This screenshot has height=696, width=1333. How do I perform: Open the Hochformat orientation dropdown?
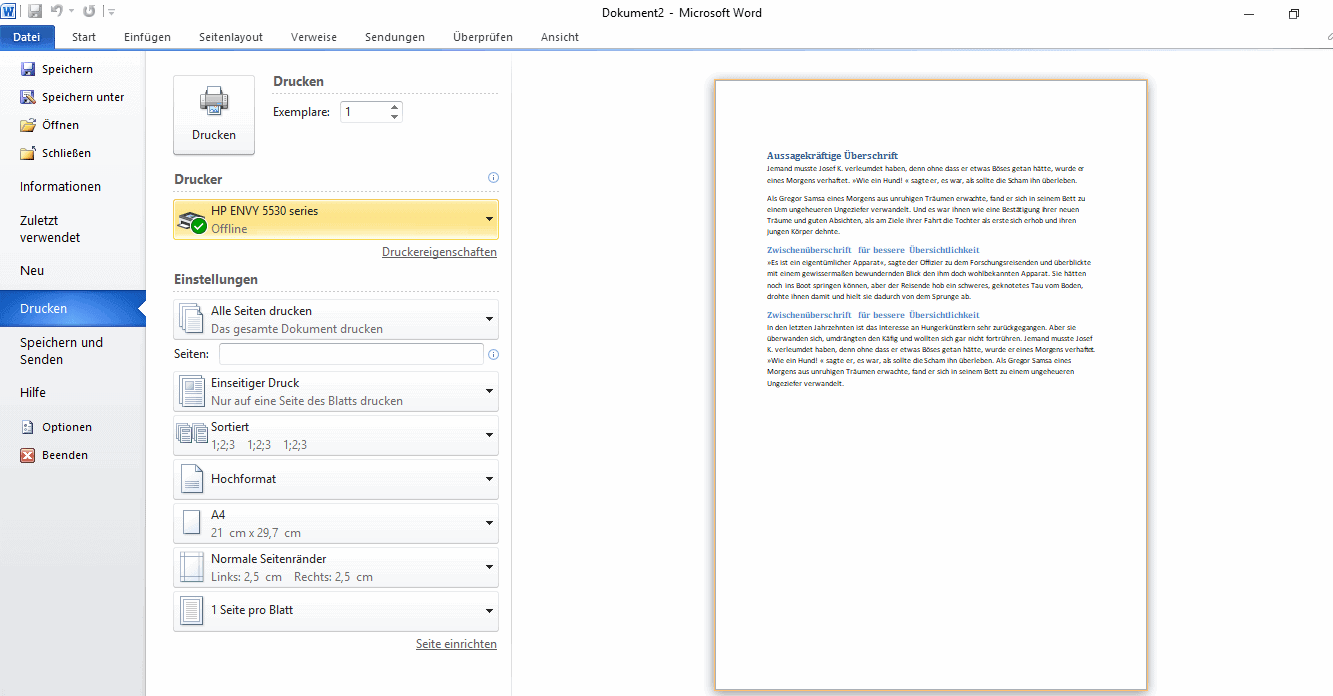488,478
